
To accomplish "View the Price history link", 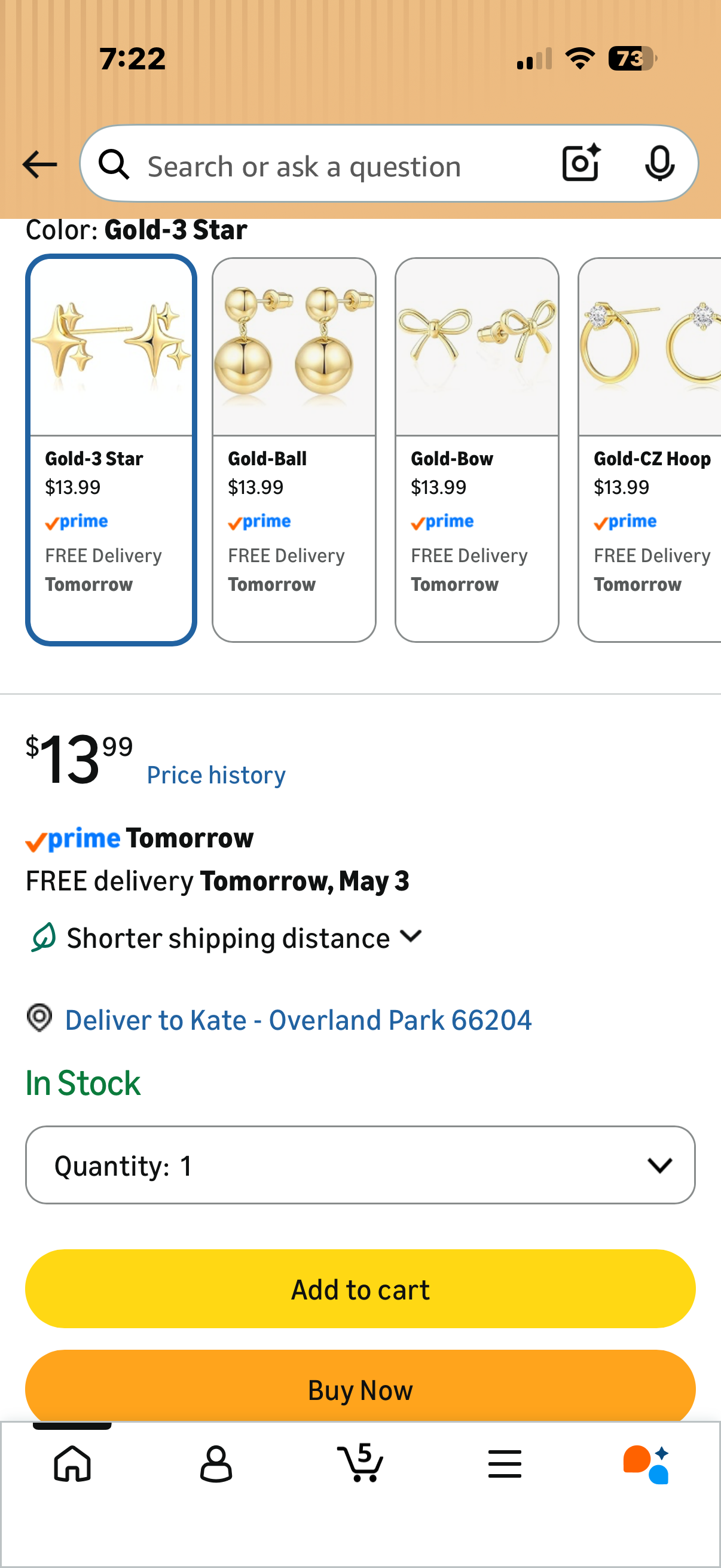I will coord(216,775).
